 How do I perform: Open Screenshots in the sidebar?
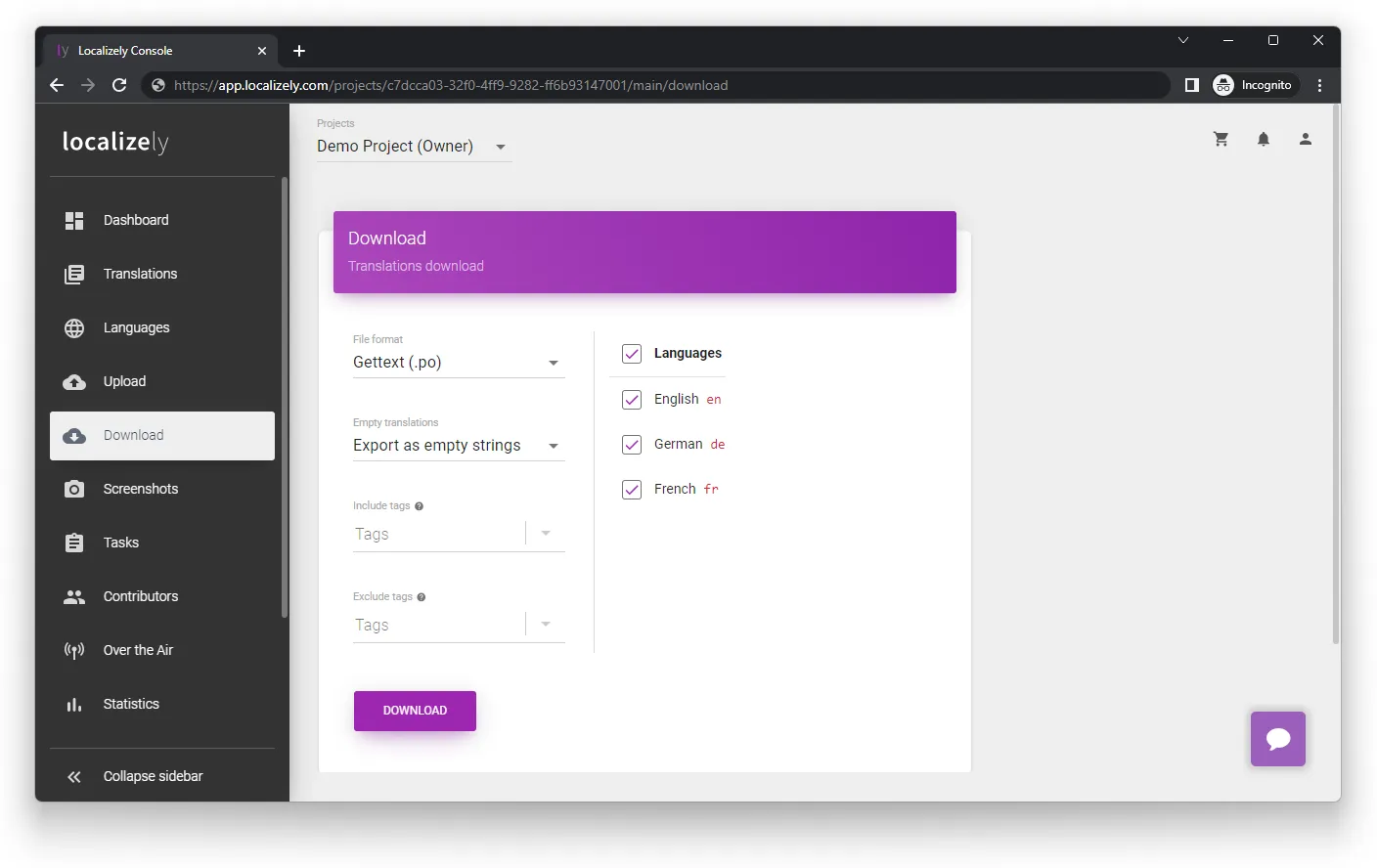162,490
